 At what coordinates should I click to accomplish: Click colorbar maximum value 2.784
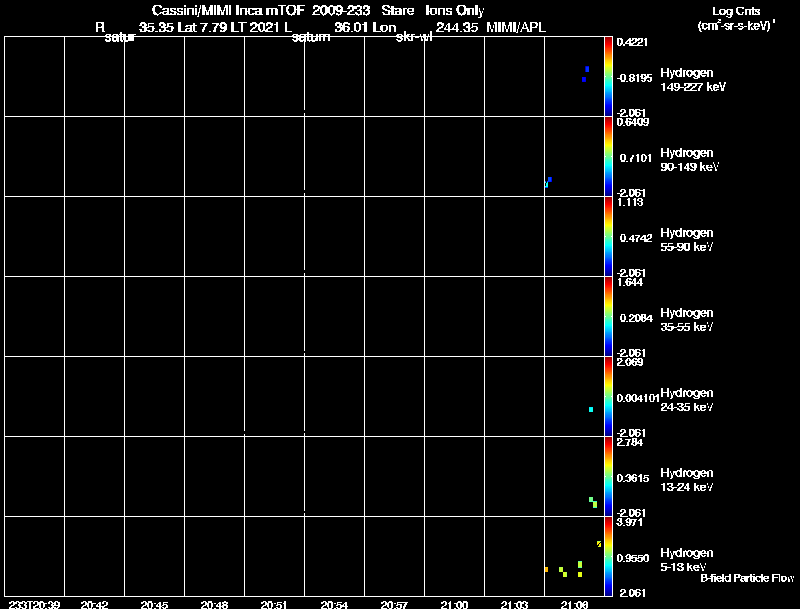point(630,442)
